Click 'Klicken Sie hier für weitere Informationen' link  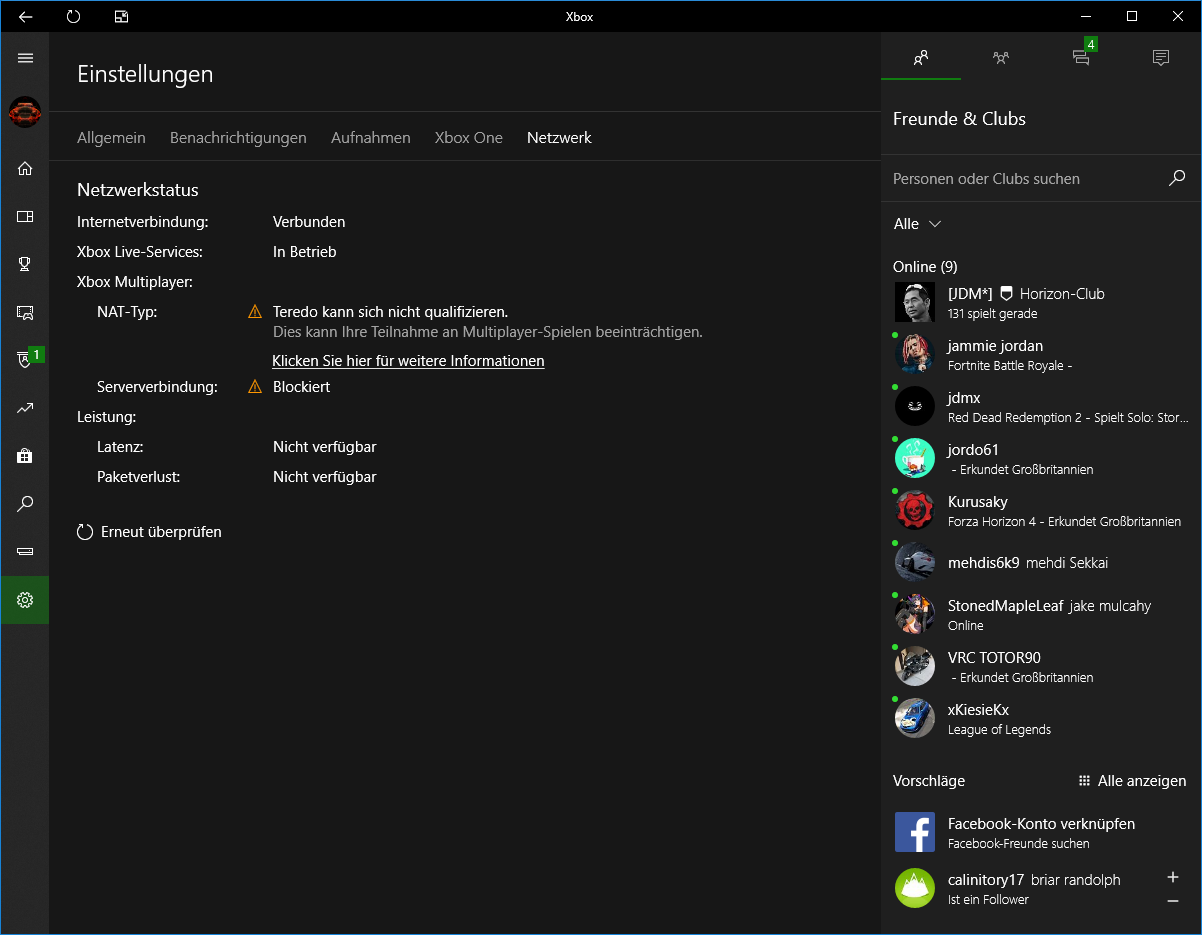409,361
